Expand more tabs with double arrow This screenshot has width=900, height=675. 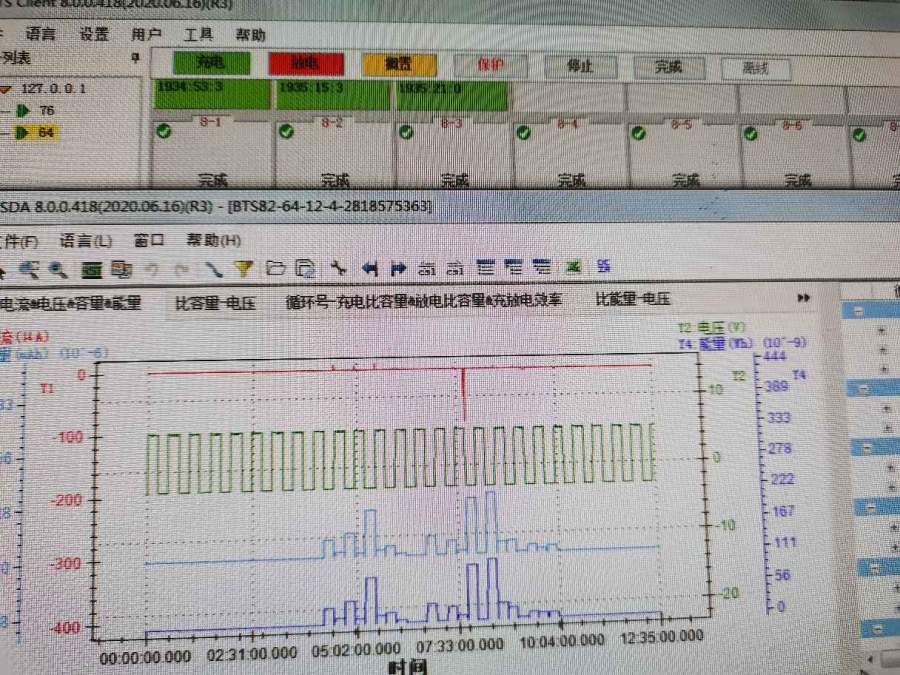click(803, 298)
